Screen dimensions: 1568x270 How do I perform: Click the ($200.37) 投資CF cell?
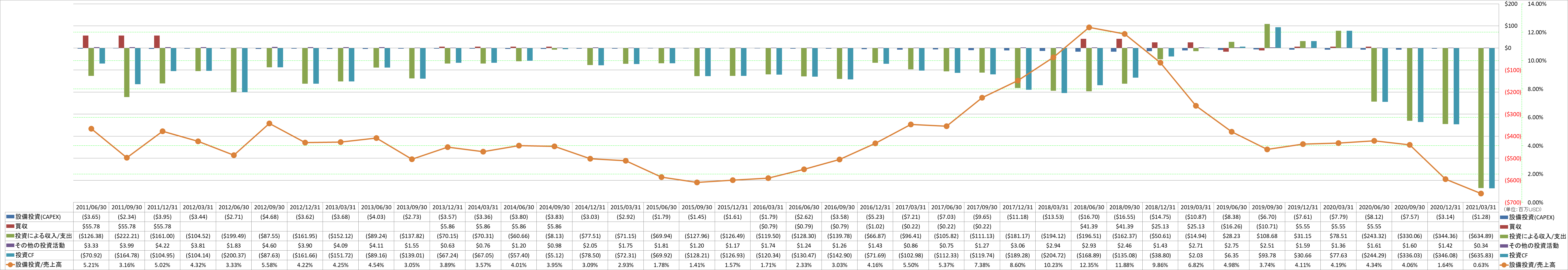(234, 255)
